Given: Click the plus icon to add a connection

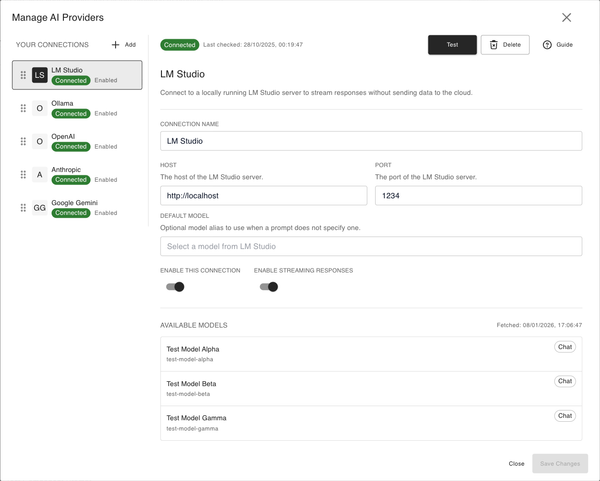Looking at the screenshot, I should 115,45.
